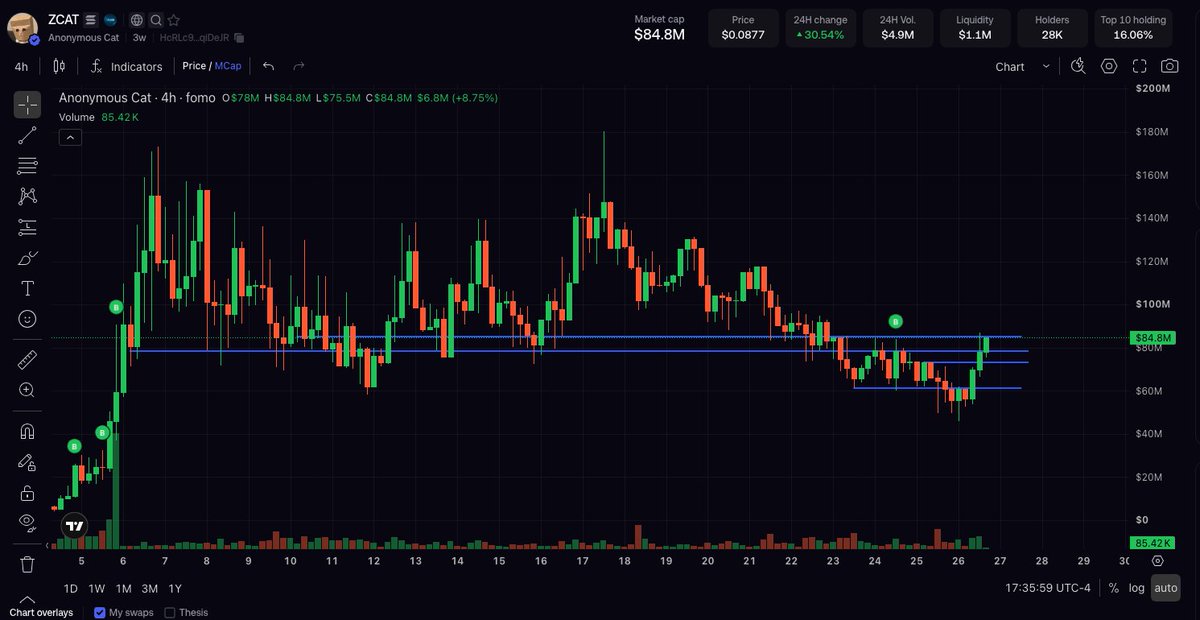Collapse the chart legend arrow
This screenshot has width=1200, height=620.
click(70, 138)
